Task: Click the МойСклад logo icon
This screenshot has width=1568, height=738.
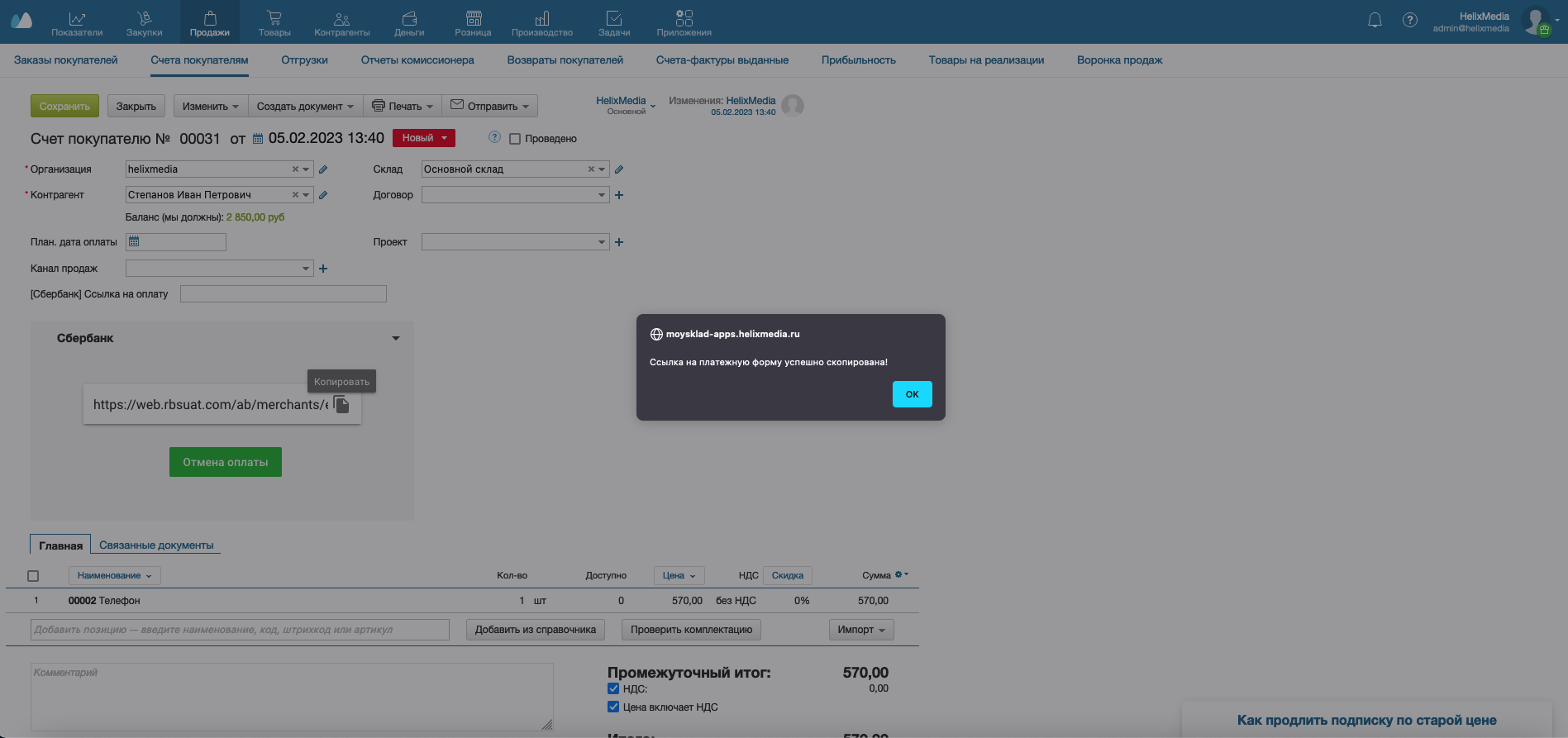Action: pos(21,21)
